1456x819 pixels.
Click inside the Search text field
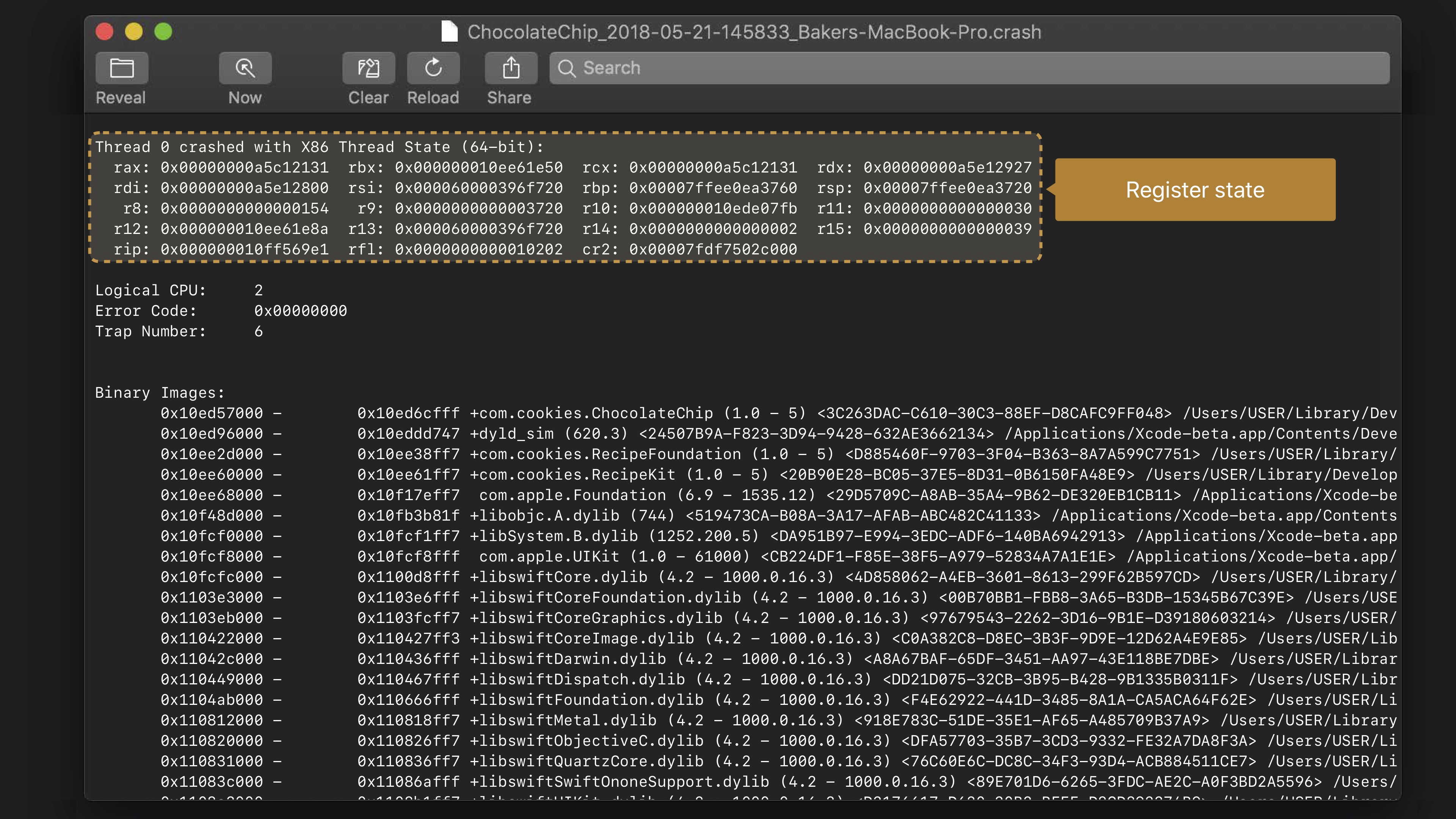pyautogui.click(x=961, y=68)
